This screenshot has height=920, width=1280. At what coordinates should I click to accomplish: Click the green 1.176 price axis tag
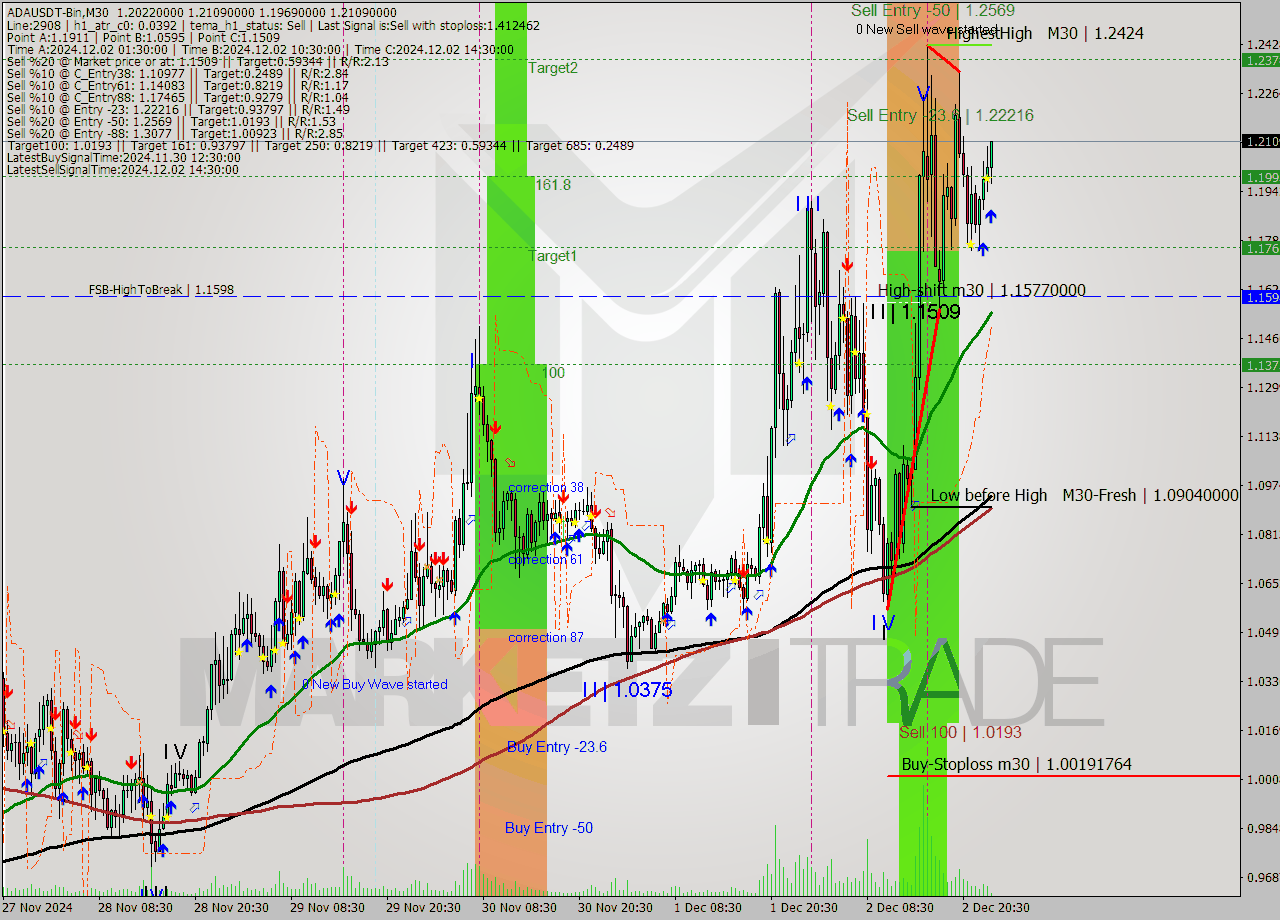[x=1260, y=248]
